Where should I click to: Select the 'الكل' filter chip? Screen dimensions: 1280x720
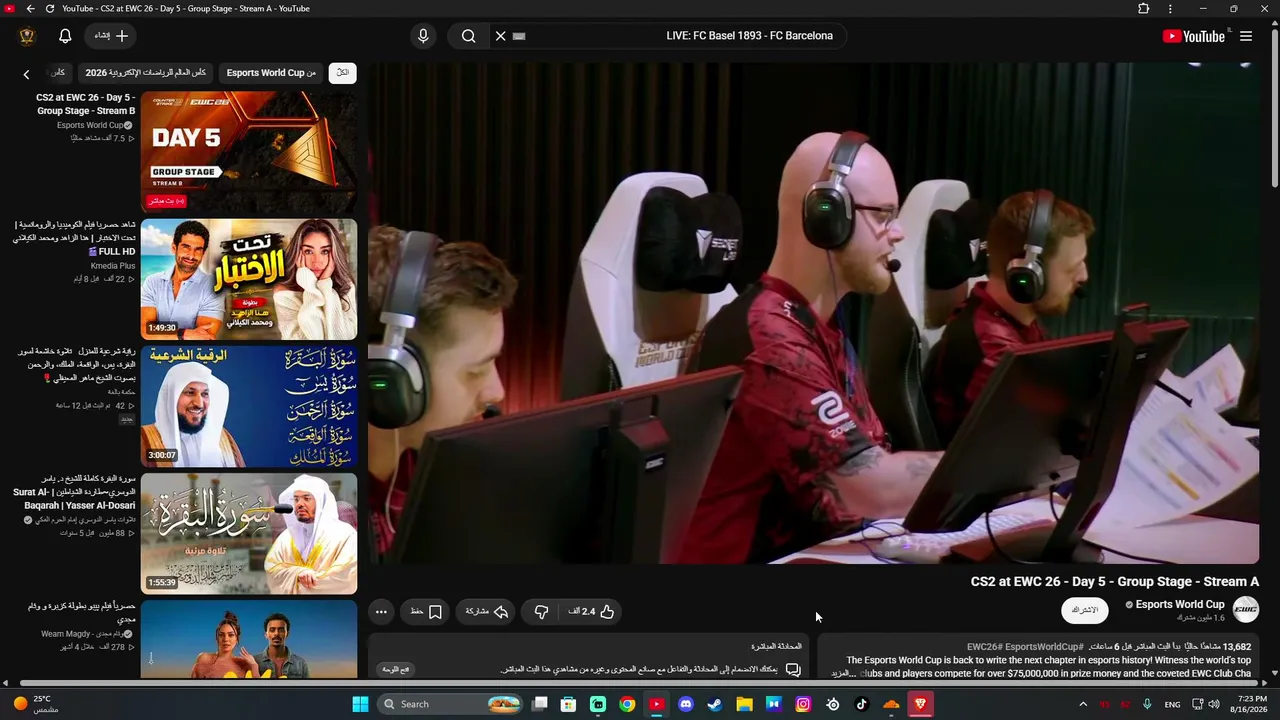tap(342, 73)
